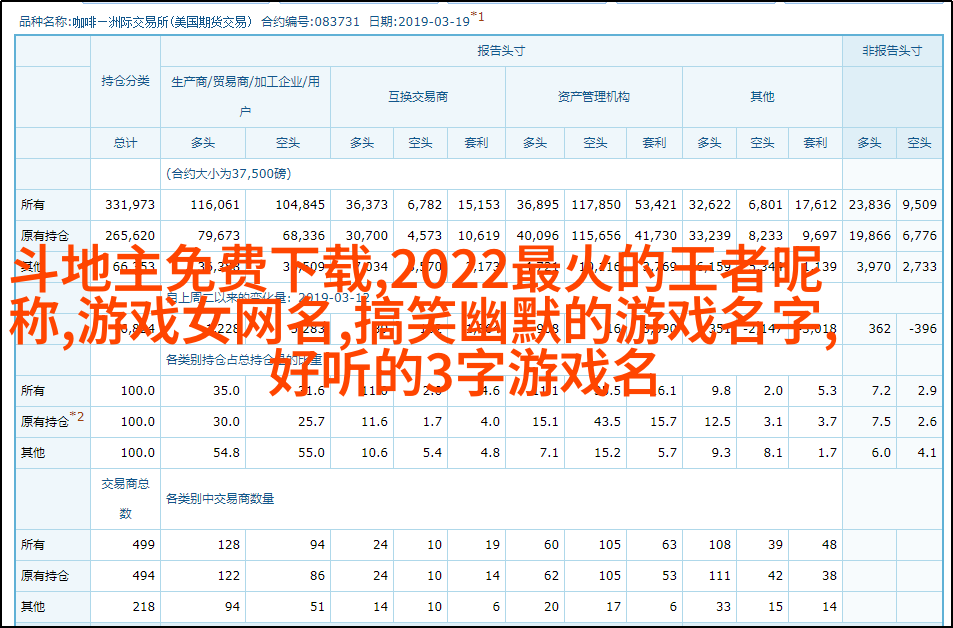Click the contract size note 合约大小为37,500磅
953x628 pixels.
[229, 174]
